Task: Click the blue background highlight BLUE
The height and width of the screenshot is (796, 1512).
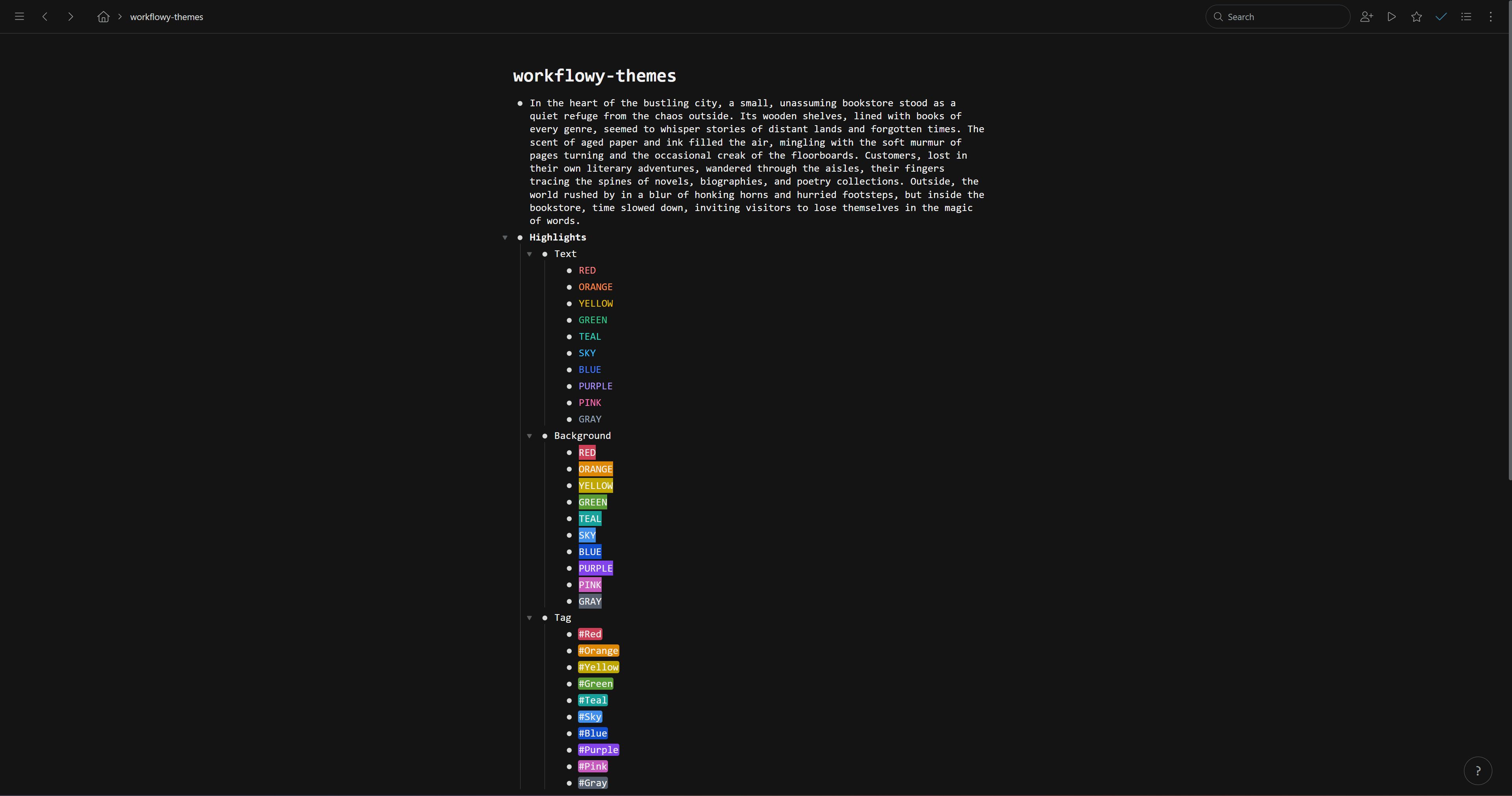Action: [x=590, y=552]
